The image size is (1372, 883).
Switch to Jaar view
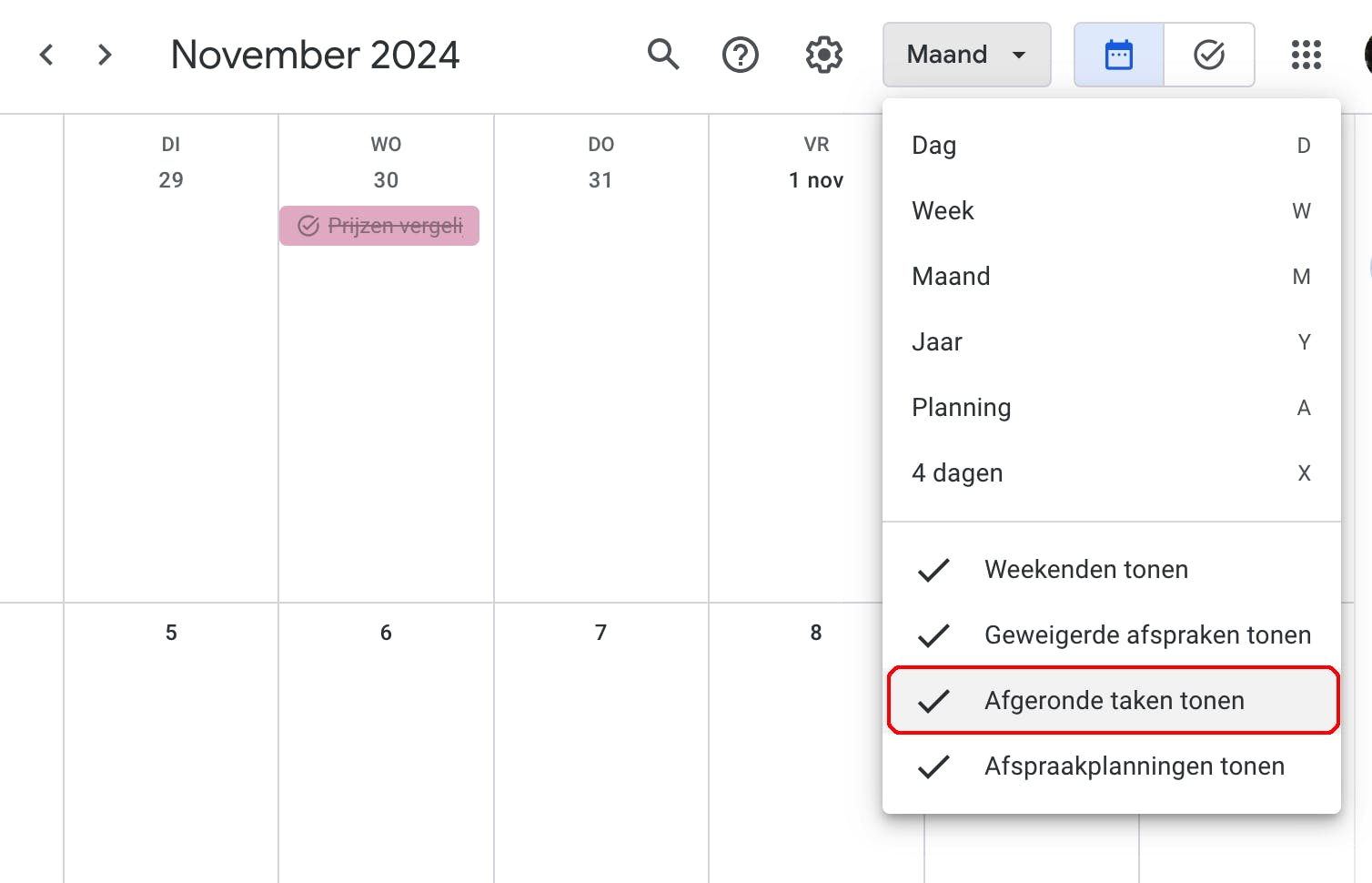tap(1112, 342)
